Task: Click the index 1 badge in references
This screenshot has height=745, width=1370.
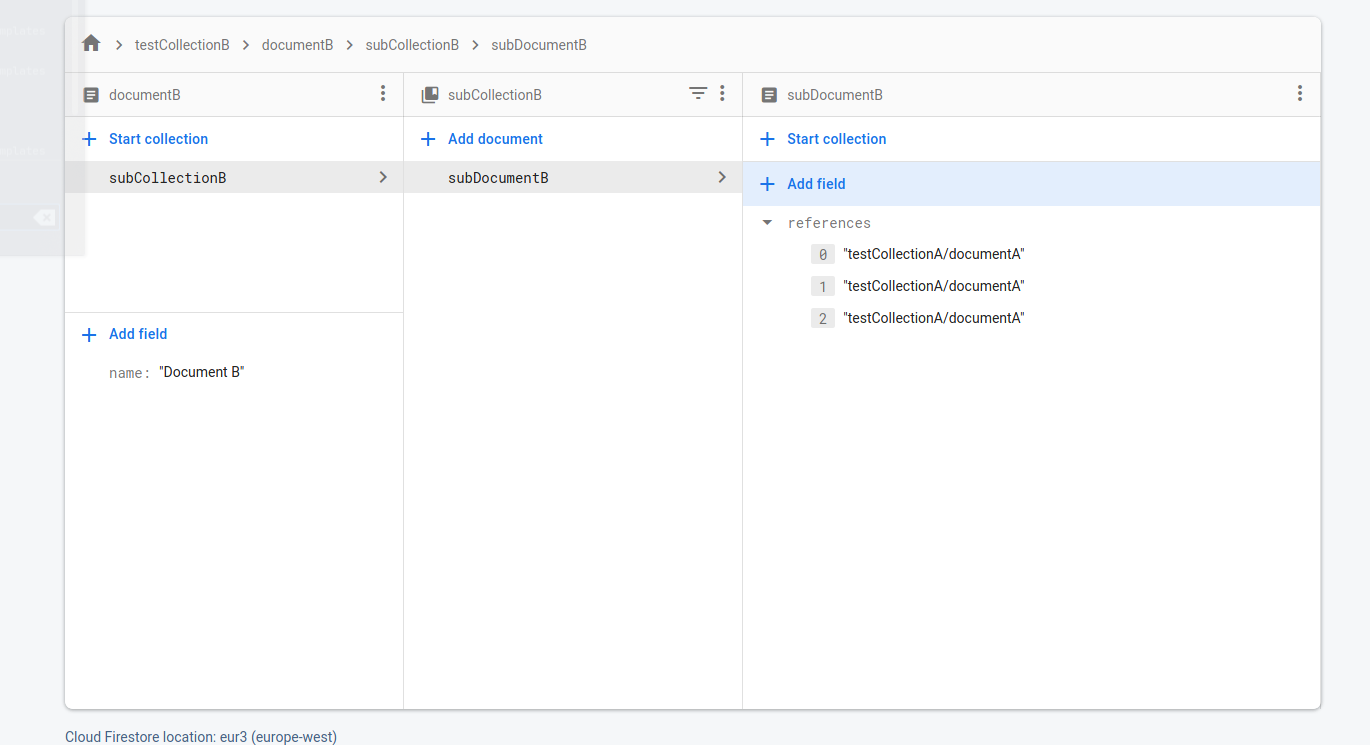Action: [823, 287]
